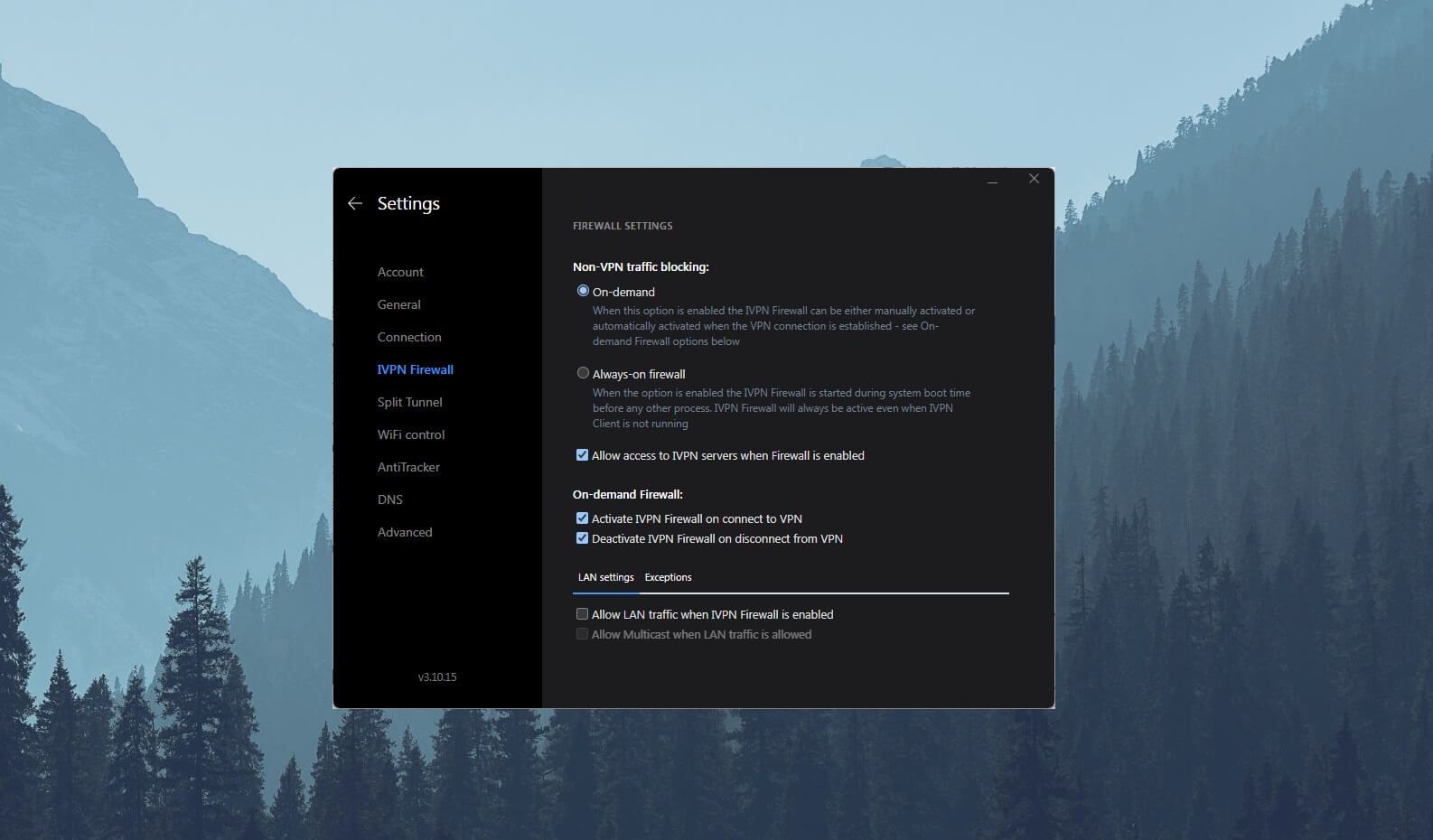
Task: Toggle Activate IVPN Firewall on connect checkbox
Action: pos(582,518)
